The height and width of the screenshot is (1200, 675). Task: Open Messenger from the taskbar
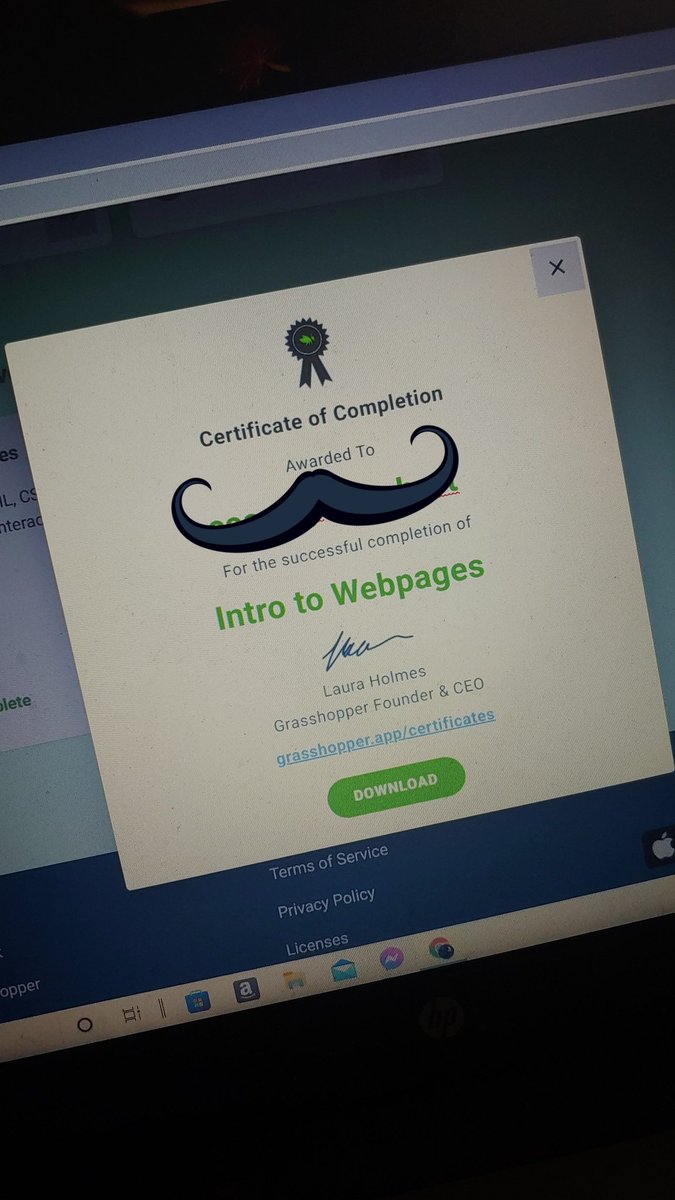click(391, 959)
